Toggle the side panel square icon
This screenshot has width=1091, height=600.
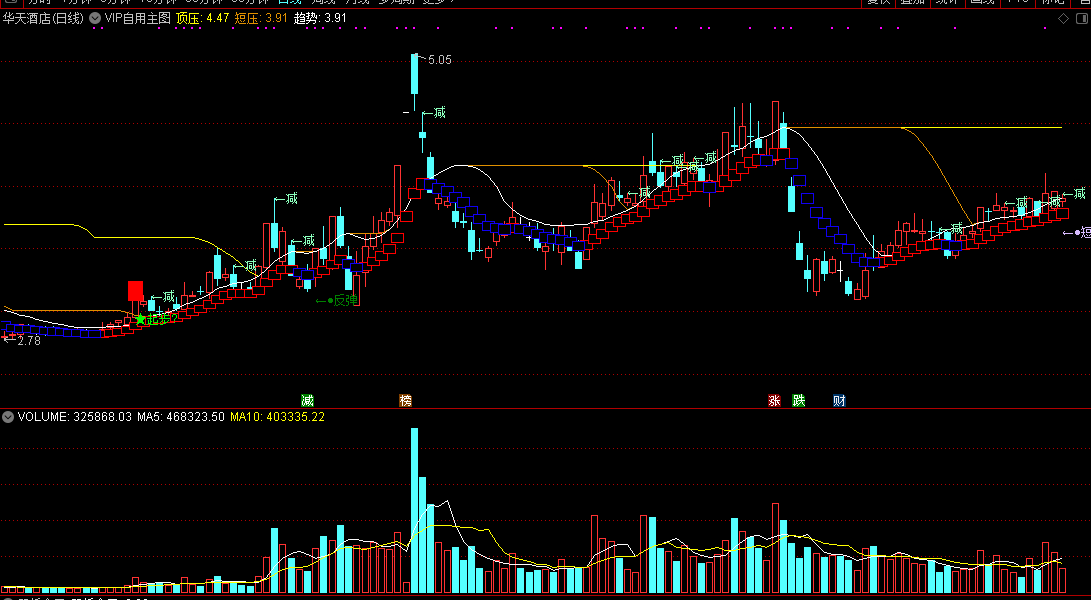(1083, 19)
